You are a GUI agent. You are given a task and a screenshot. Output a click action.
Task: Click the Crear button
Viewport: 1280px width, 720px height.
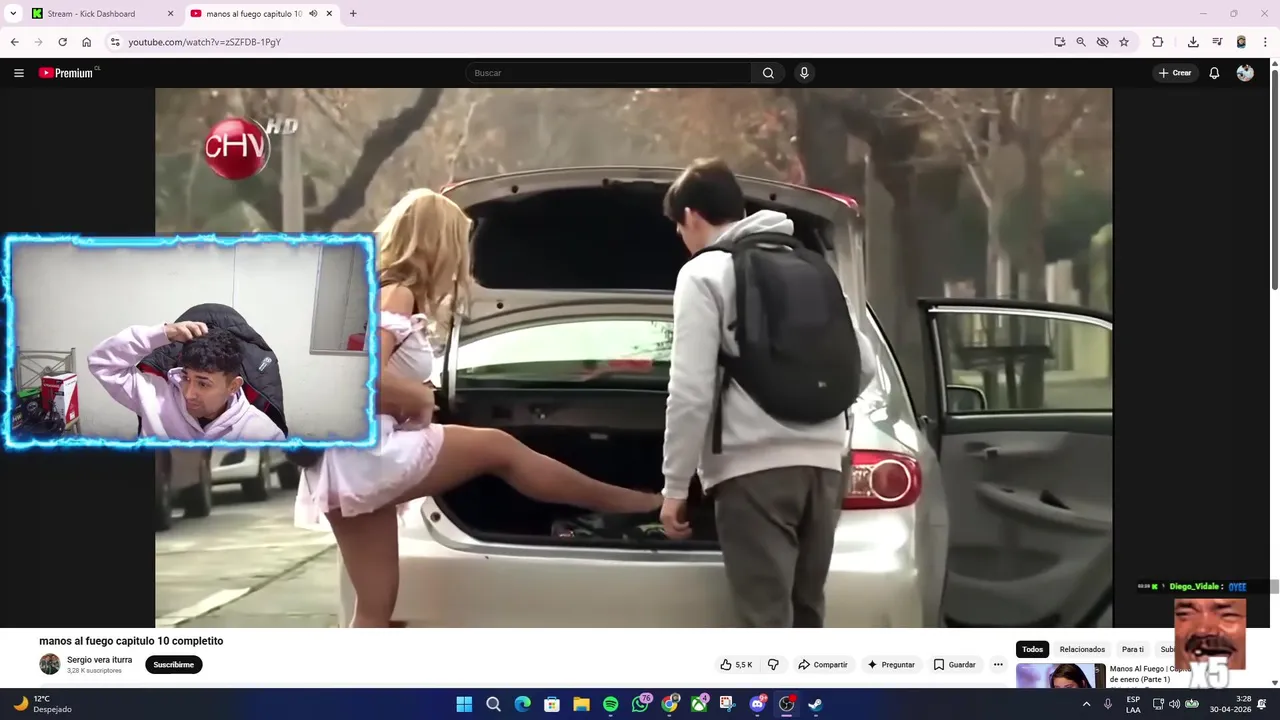point(1175,73)
